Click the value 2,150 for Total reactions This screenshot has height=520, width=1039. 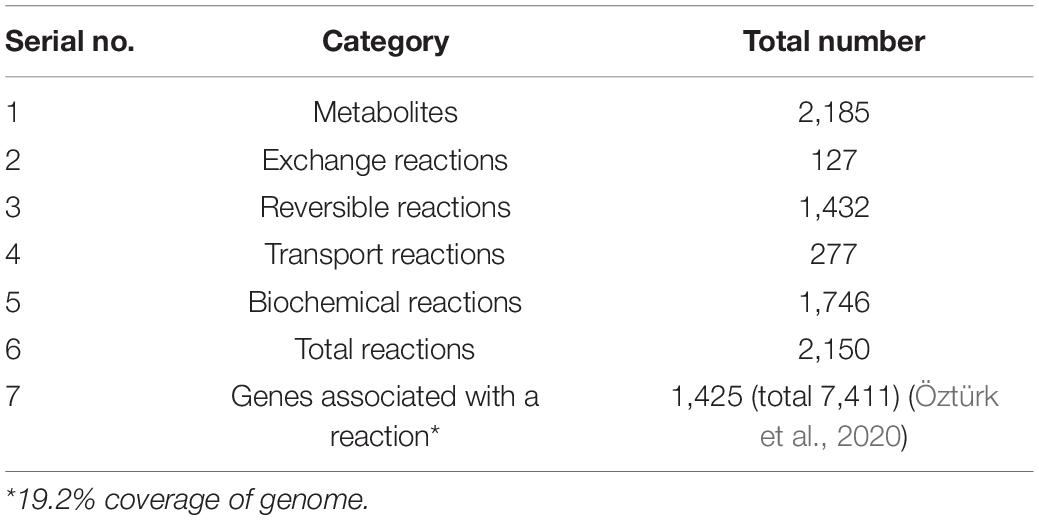click(834, 349)
